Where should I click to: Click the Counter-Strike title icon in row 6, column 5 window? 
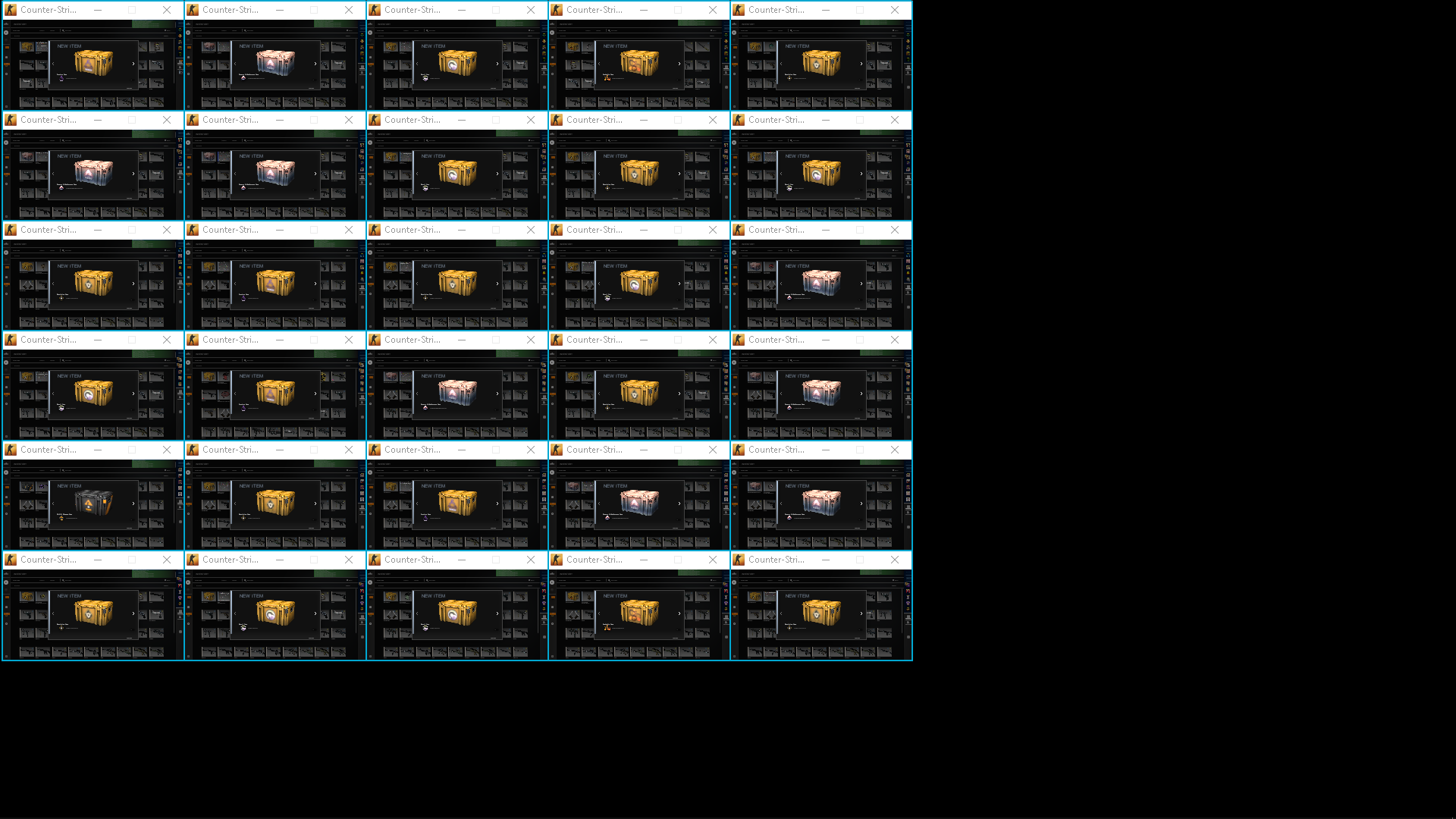(739, 560)
